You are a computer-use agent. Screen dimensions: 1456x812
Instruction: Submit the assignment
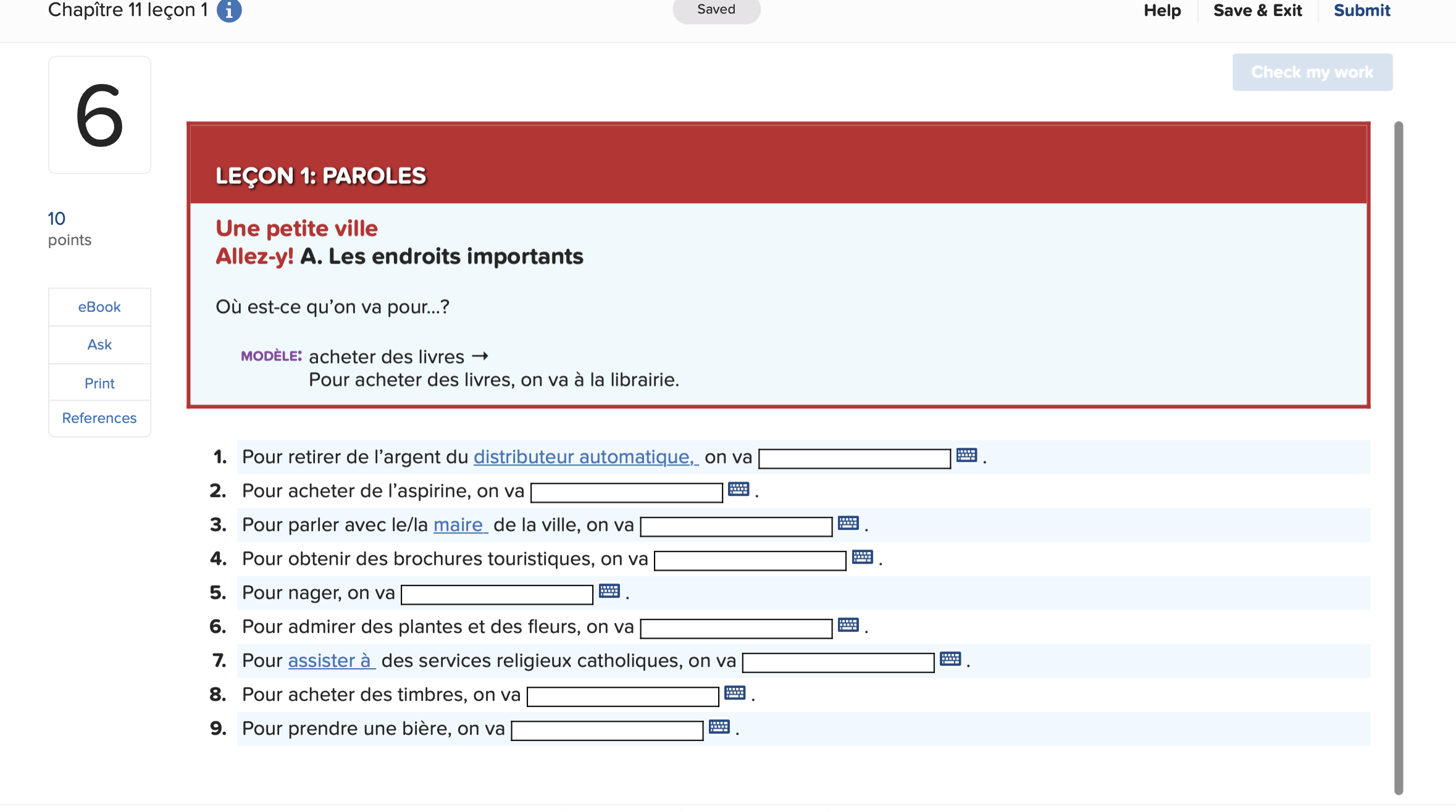[x=1362, y=10]
